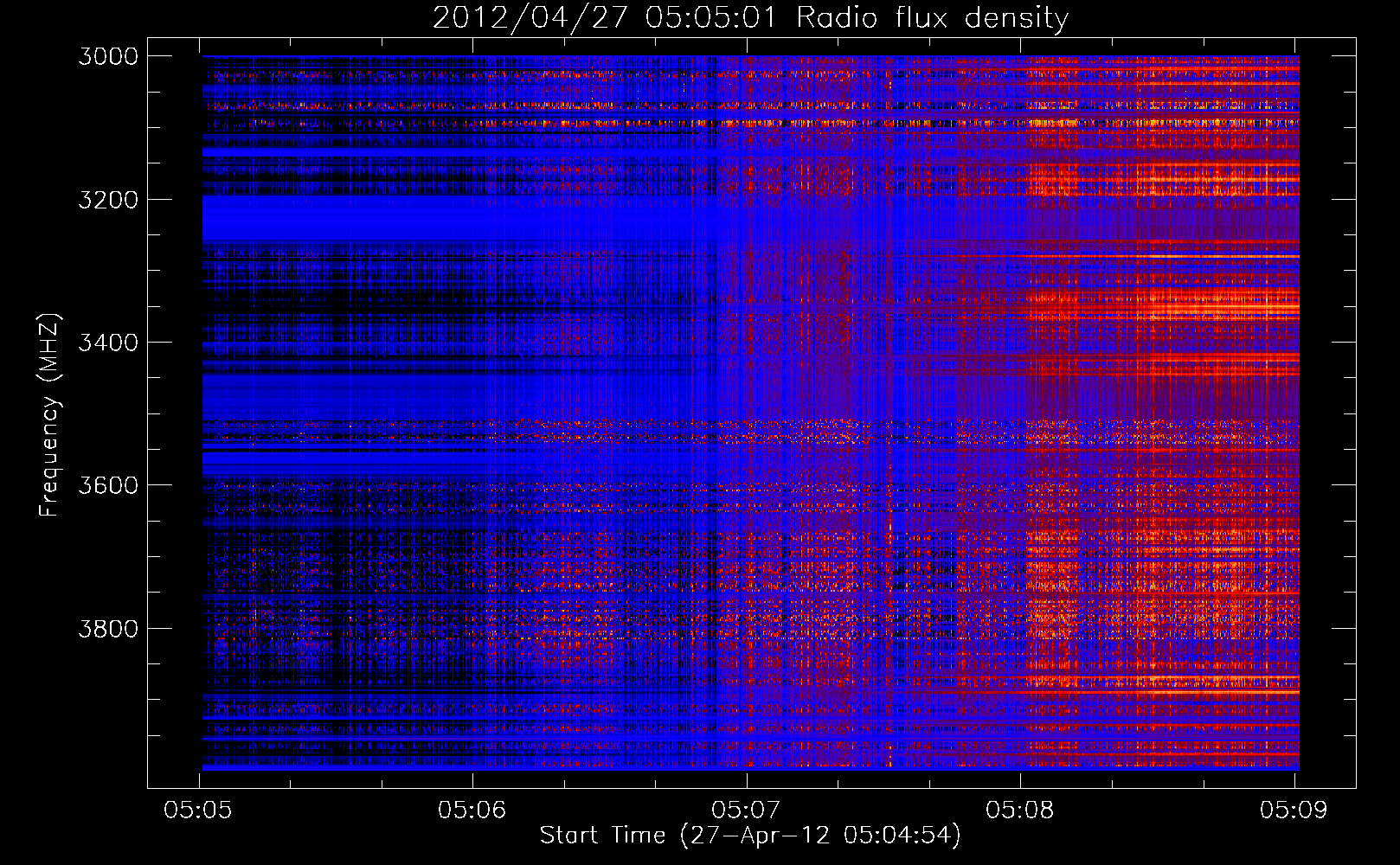Click the Frequency (MHZ) axis title
This screenshot has width=1400, height=865.
tap(49, 415)
